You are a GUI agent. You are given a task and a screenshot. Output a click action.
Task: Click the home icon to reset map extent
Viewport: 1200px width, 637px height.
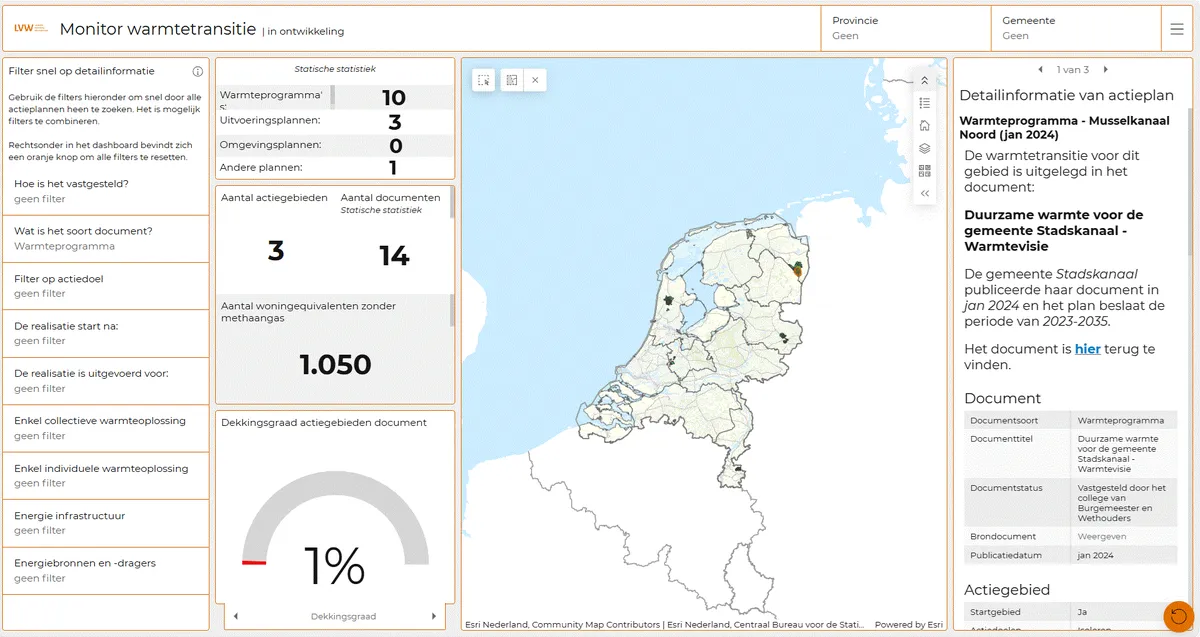(x=924, y=126)
